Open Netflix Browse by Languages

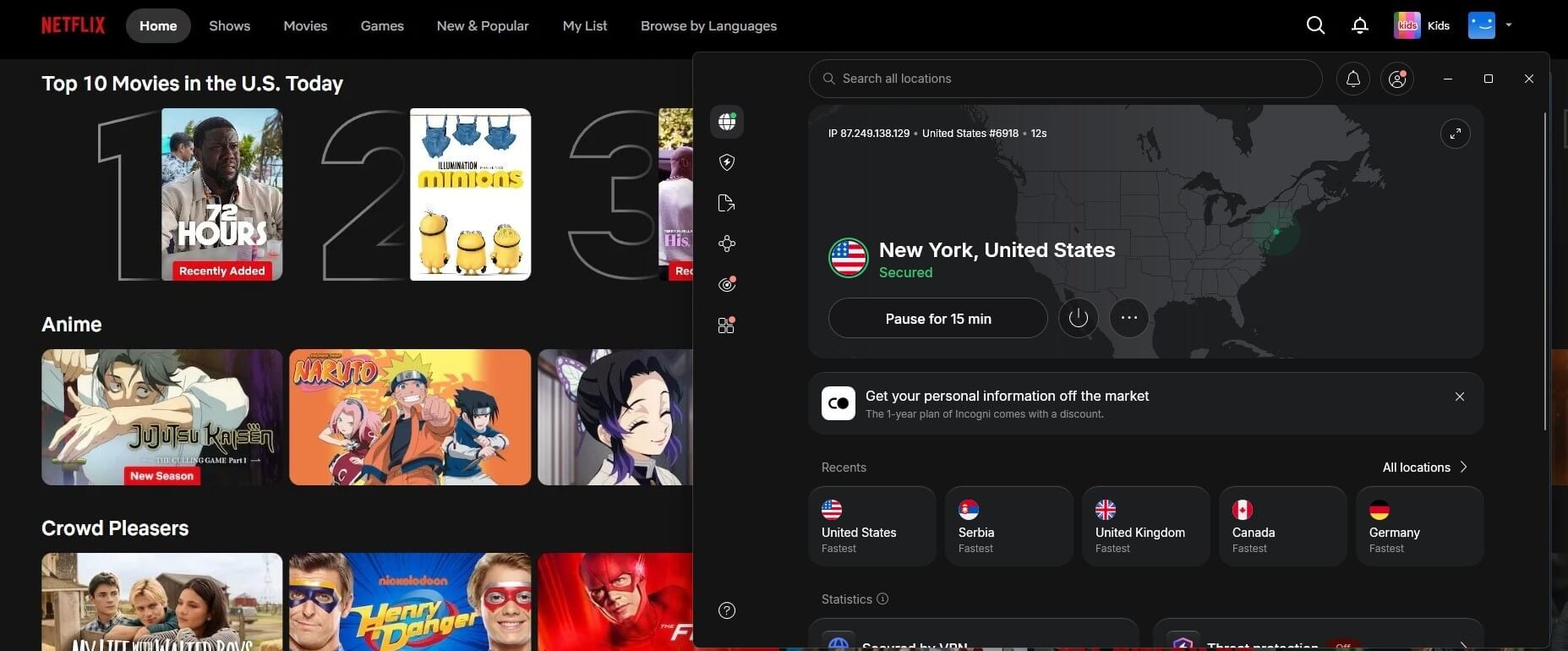pos(708,26)
